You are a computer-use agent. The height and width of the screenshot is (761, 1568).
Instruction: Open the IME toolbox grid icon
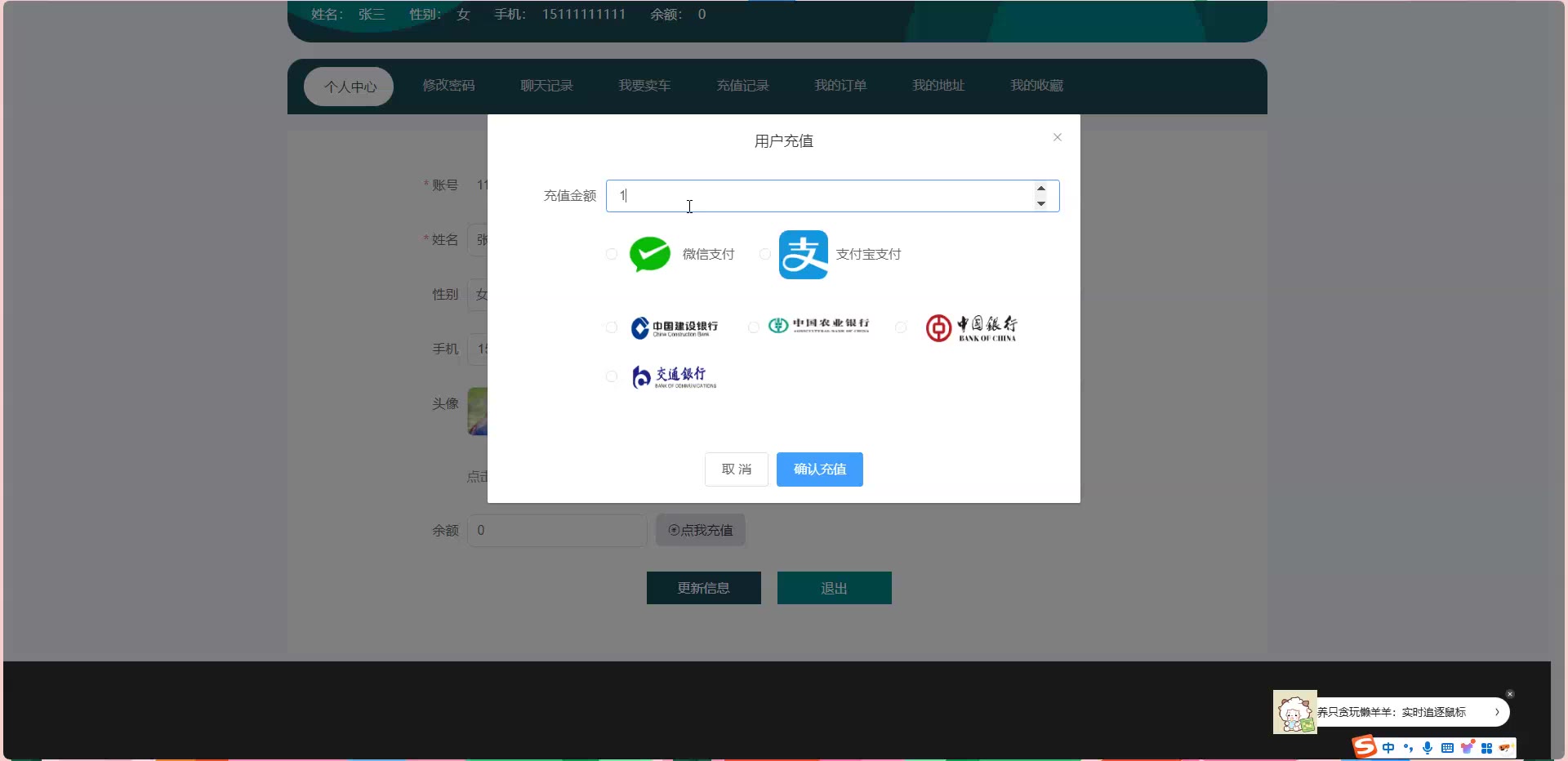click(x=1486, y=748)
